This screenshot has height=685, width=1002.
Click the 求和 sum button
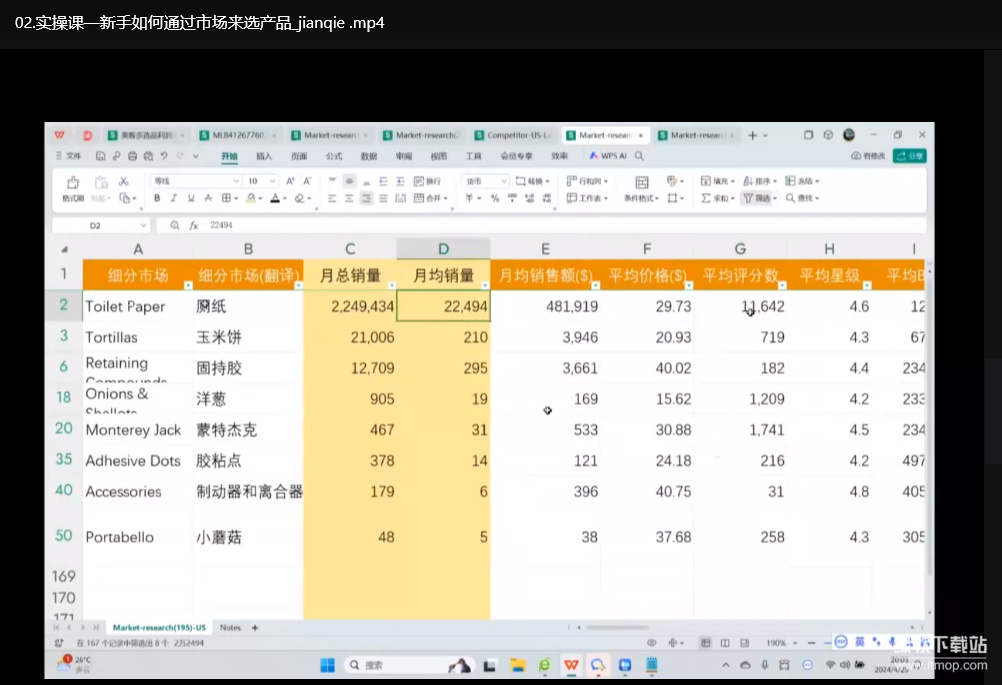coord(718,198)
